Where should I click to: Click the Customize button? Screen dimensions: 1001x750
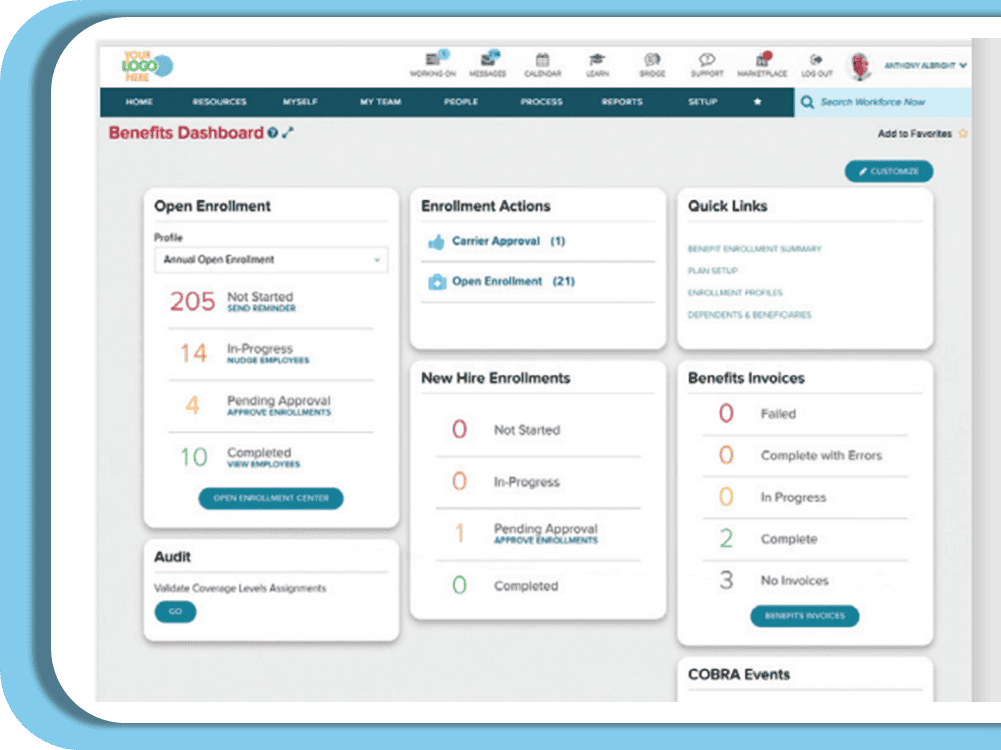[888, 171]
